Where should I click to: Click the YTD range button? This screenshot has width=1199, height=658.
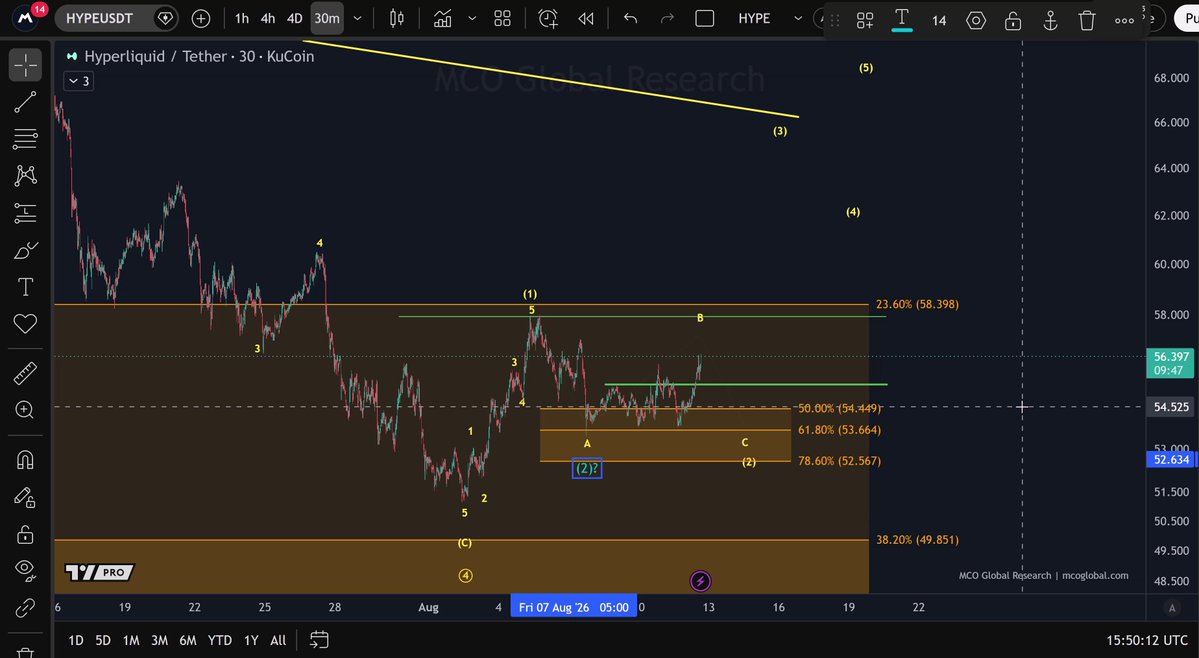pyautogui.click(x=219, y=640)
